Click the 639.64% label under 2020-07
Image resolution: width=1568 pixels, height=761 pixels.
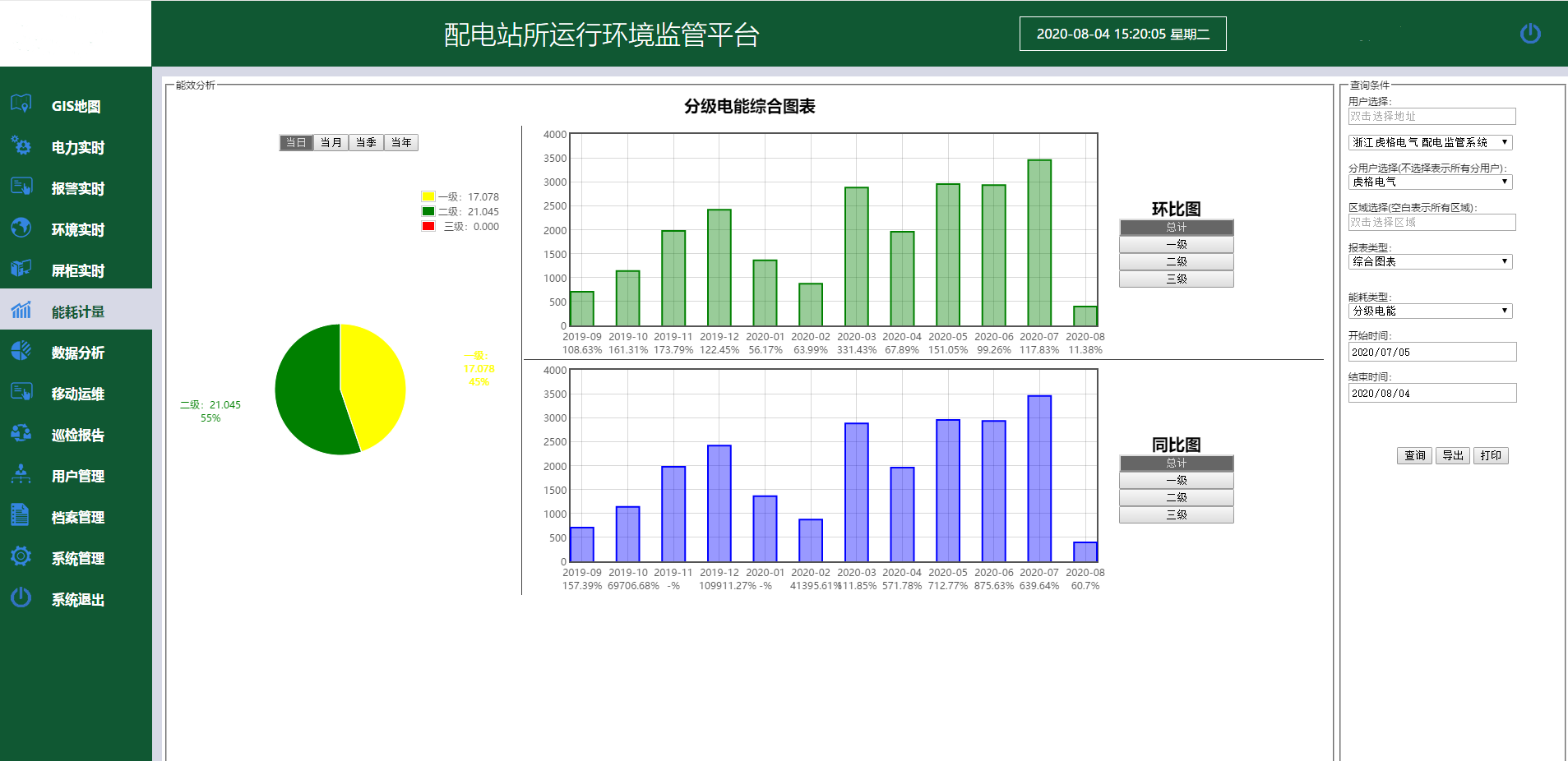tap(1039, 586)
